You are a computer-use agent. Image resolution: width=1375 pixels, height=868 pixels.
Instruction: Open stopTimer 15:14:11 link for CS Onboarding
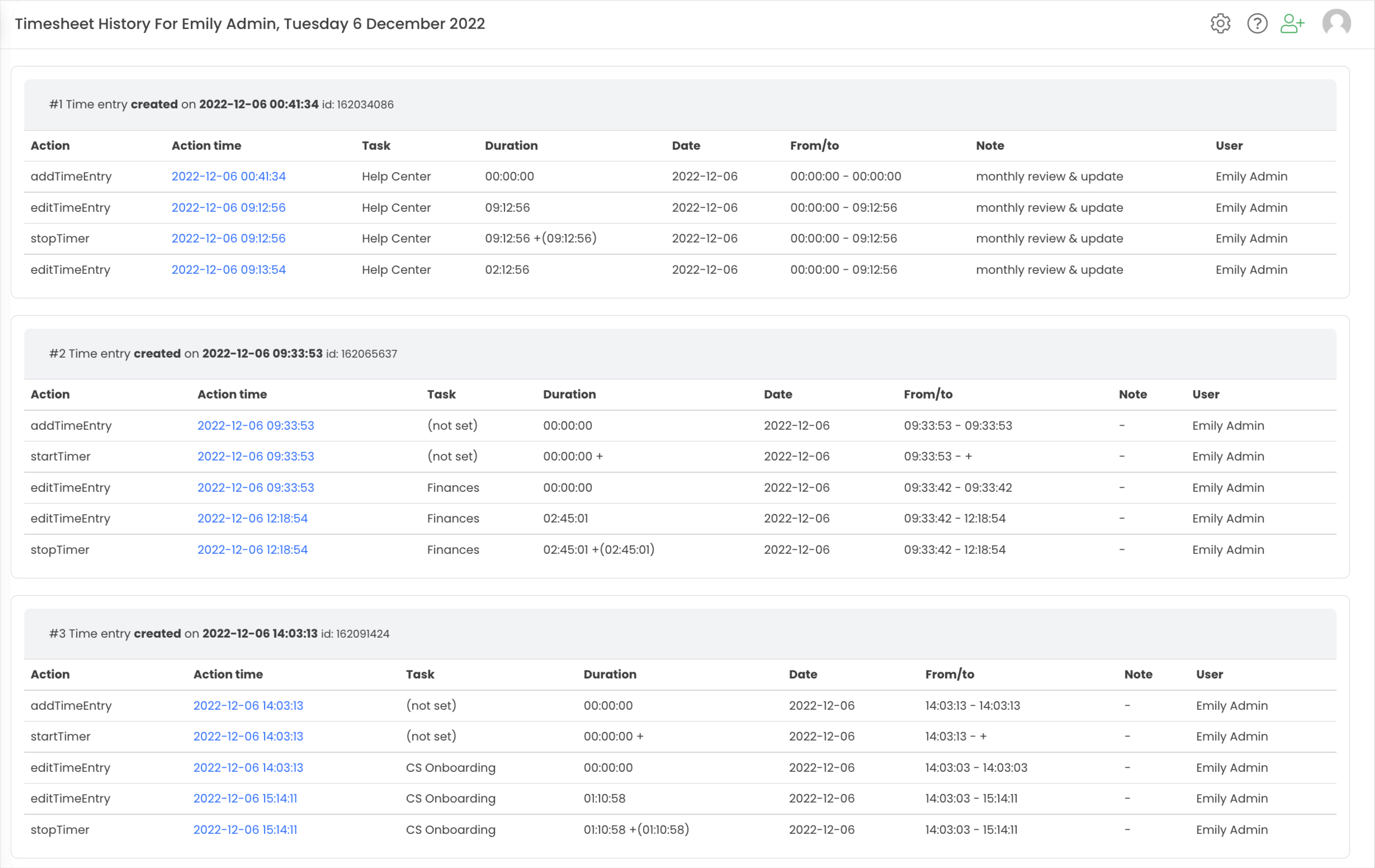pos(245,830)
